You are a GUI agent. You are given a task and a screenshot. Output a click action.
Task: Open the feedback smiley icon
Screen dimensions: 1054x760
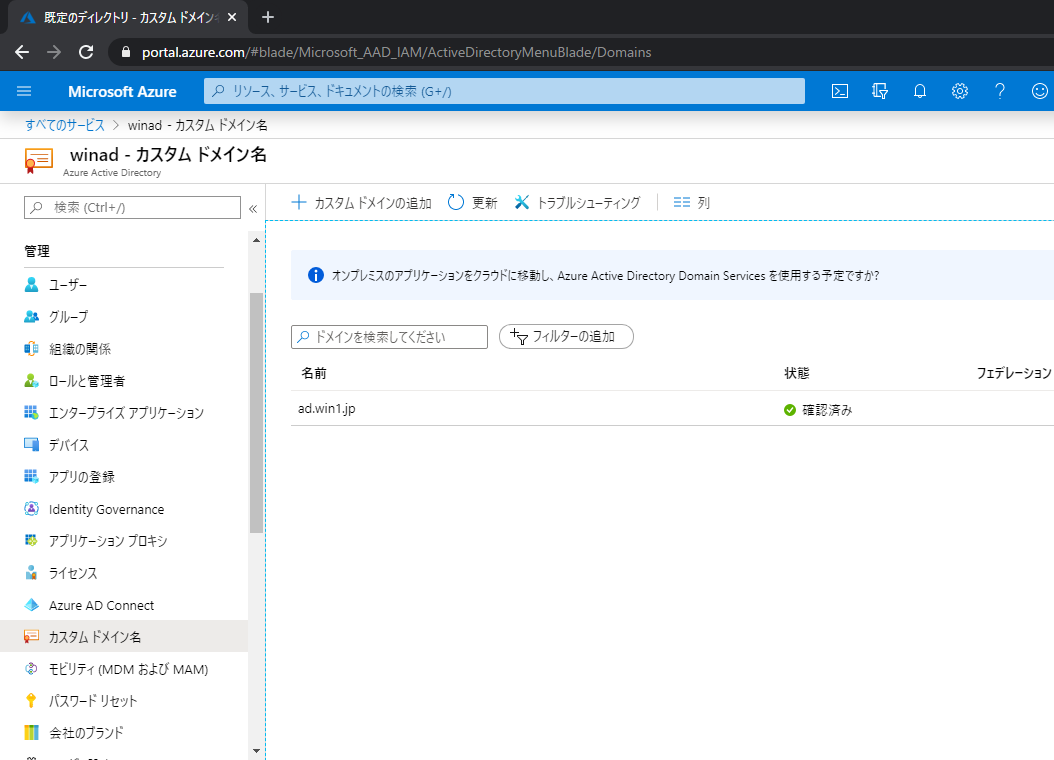pyautogui.click(x=1039, y=91)
